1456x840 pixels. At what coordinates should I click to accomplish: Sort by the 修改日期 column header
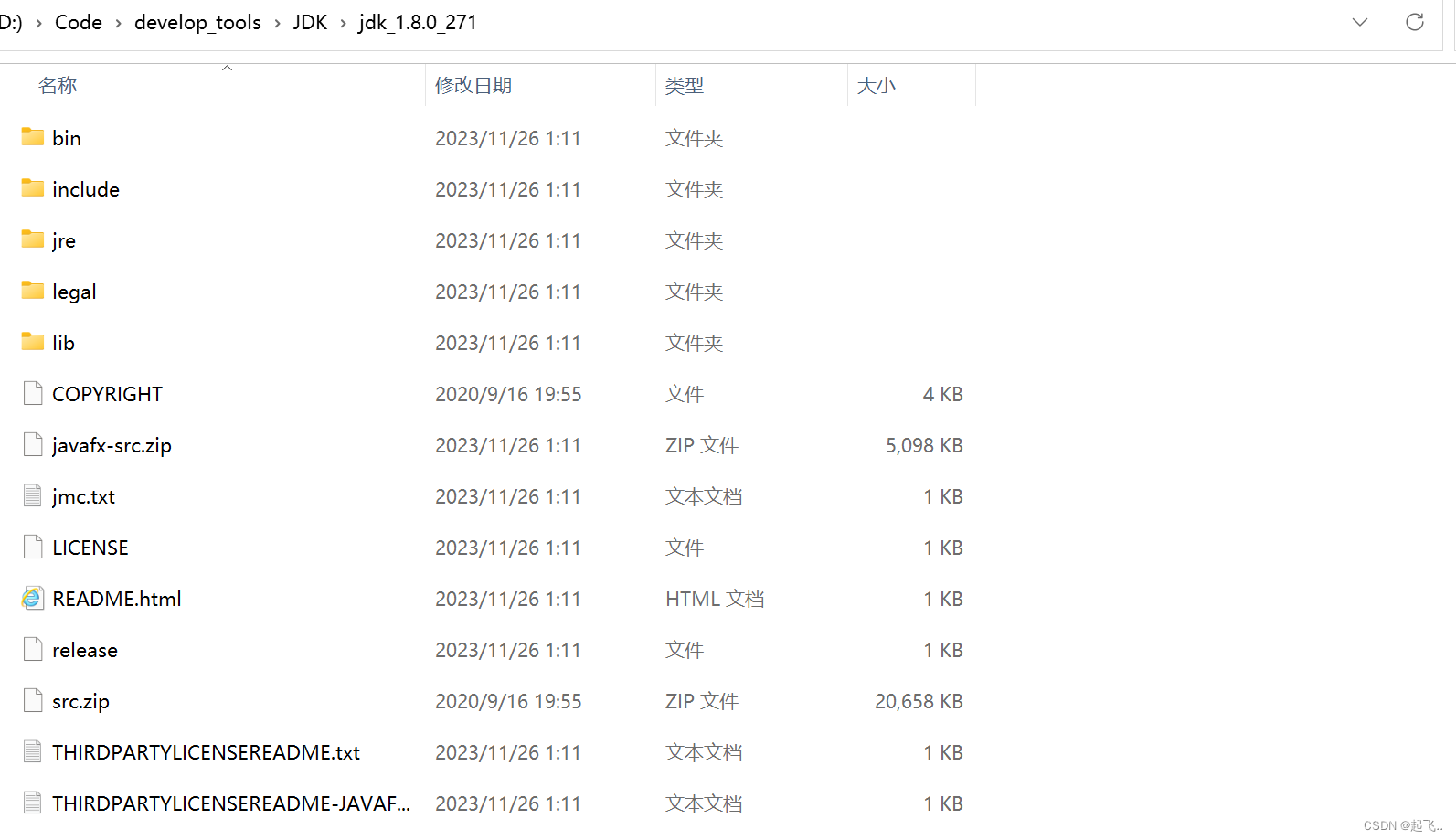point(473,85)
